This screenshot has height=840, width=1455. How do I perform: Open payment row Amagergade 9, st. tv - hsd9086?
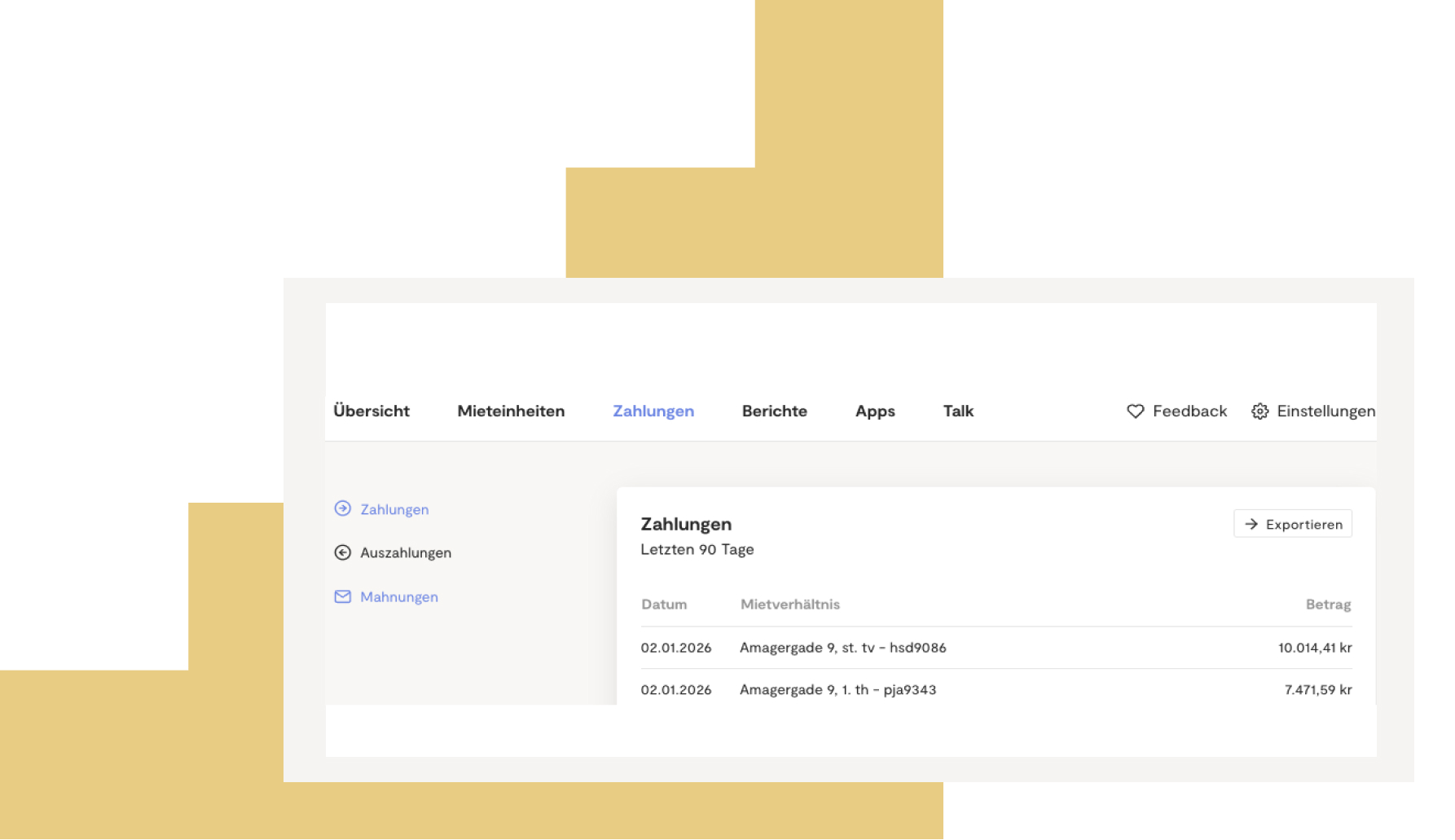(x=996, y=648)
